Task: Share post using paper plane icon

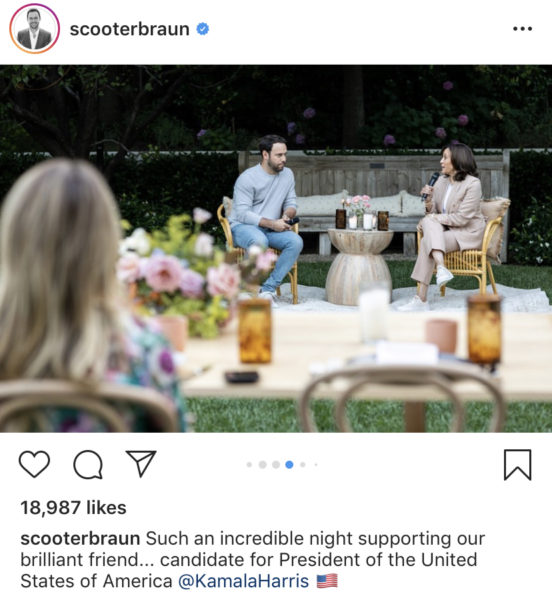Action: click(141, 463)
